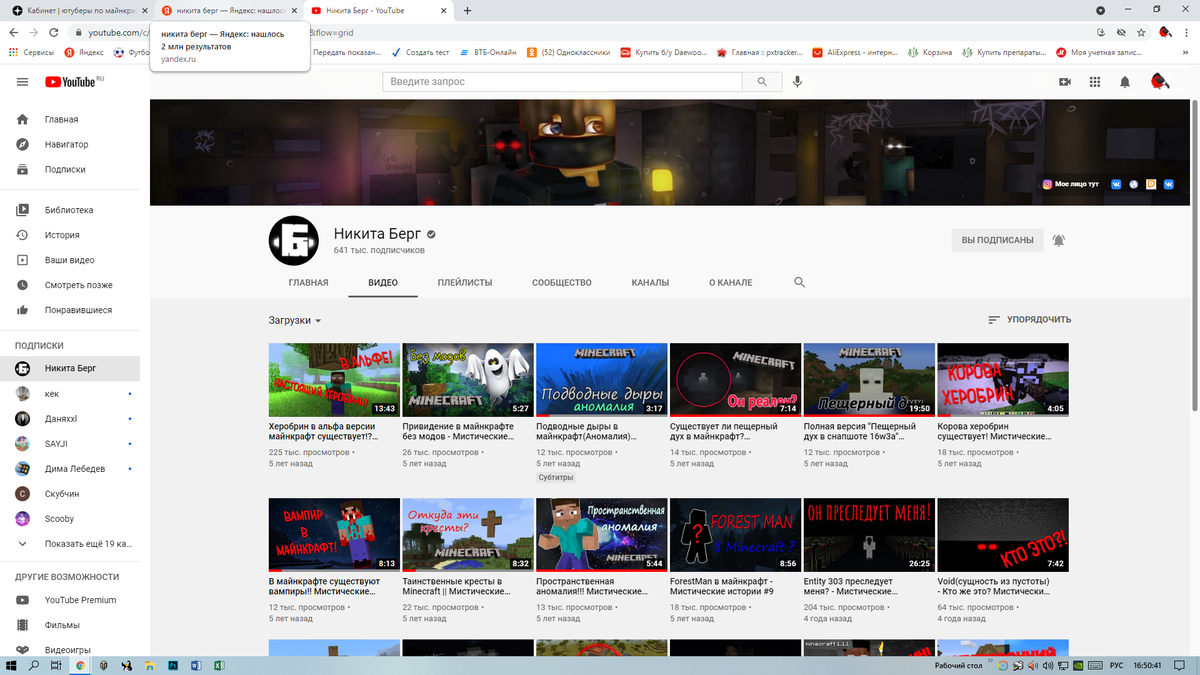1200x675 pixels.
Task: Expand the Загрузки dropdown
Action: pos(295,321)
